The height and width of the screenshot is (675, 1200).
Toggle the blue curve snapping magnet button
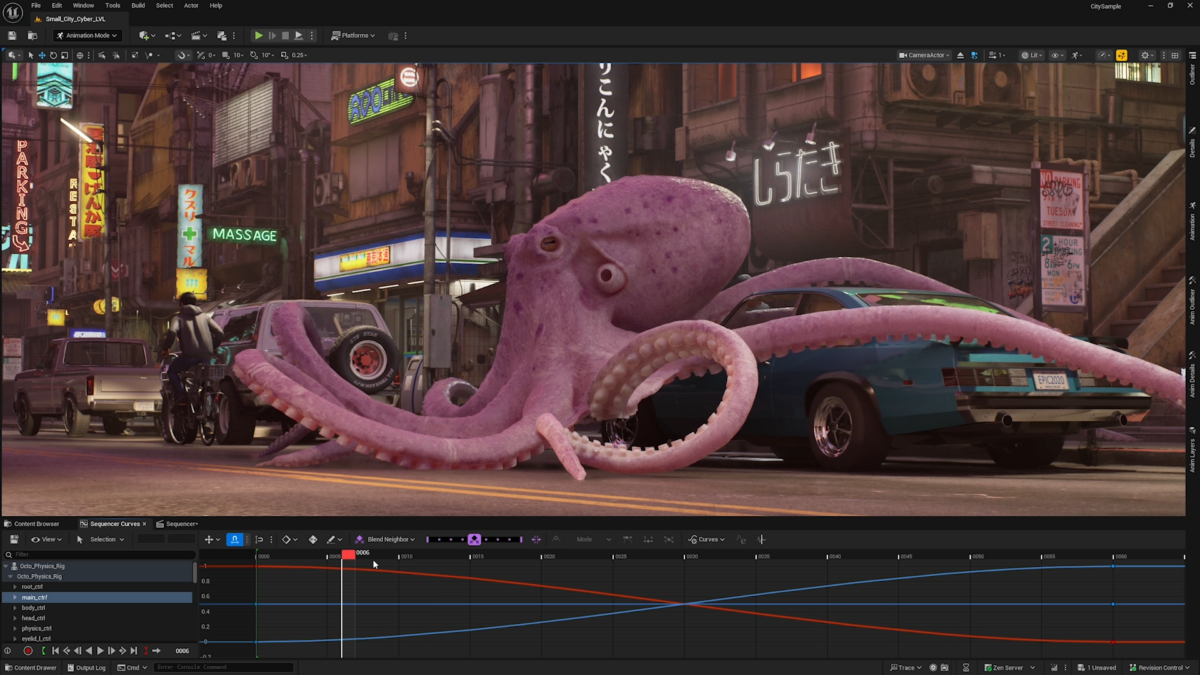[234, 540]
